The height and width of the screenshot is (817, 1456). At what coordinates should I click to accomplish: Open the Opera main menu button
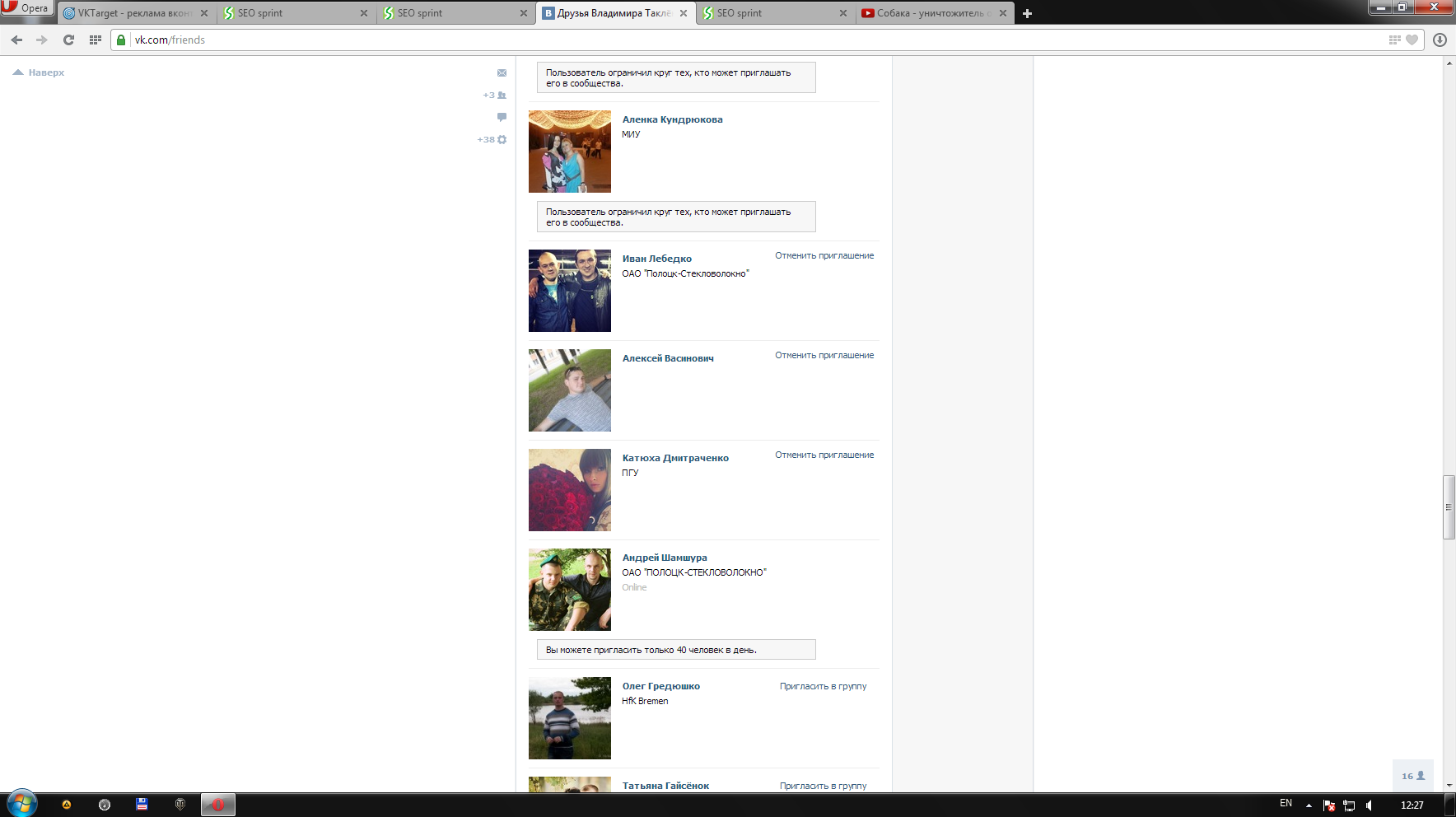tap(26, 8)
